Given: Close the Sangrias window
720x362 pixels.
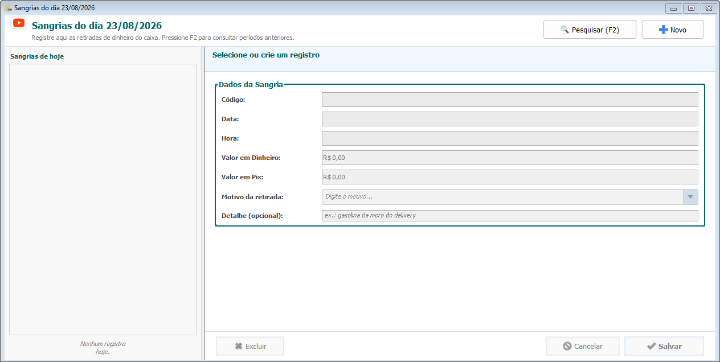Looking at the screenshot, I should tap(708, 8).
